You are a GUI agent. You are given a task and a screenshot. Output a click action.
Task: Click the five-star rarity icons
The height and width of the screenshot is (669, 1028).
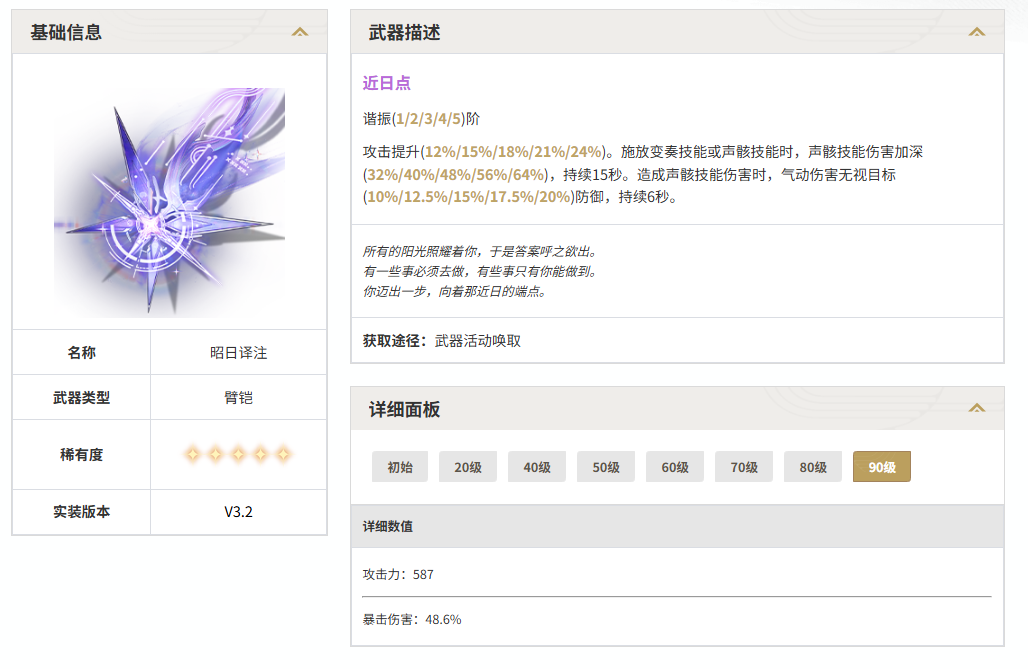coord(238,455)
